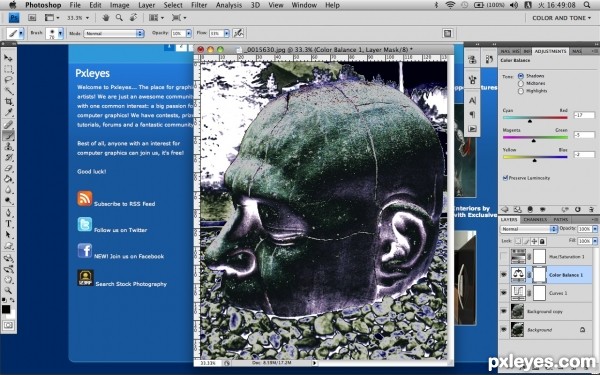Select the Dodge tool
Screen dimensions: 600x375
(8, 201)
